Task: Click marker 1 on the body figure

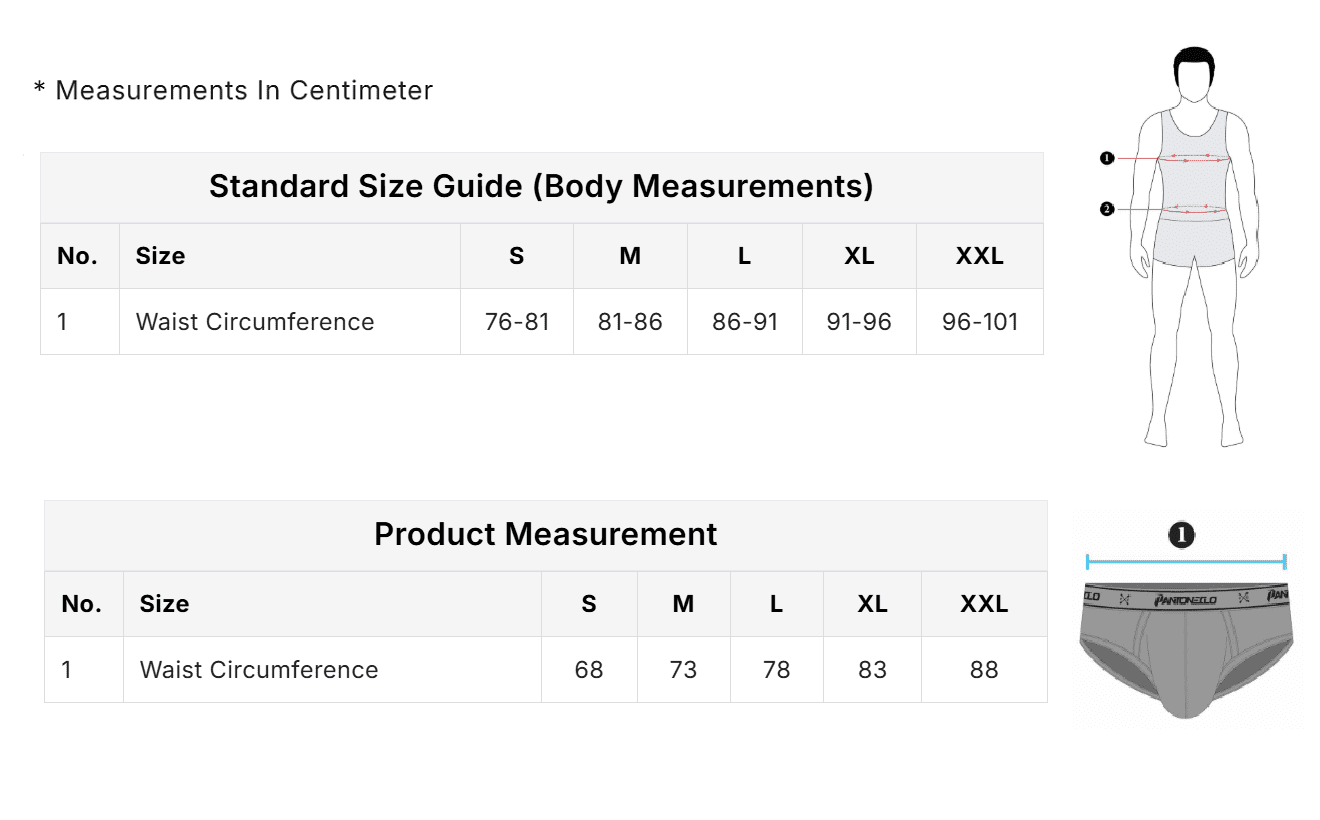Action: (x=1107, y=158)
